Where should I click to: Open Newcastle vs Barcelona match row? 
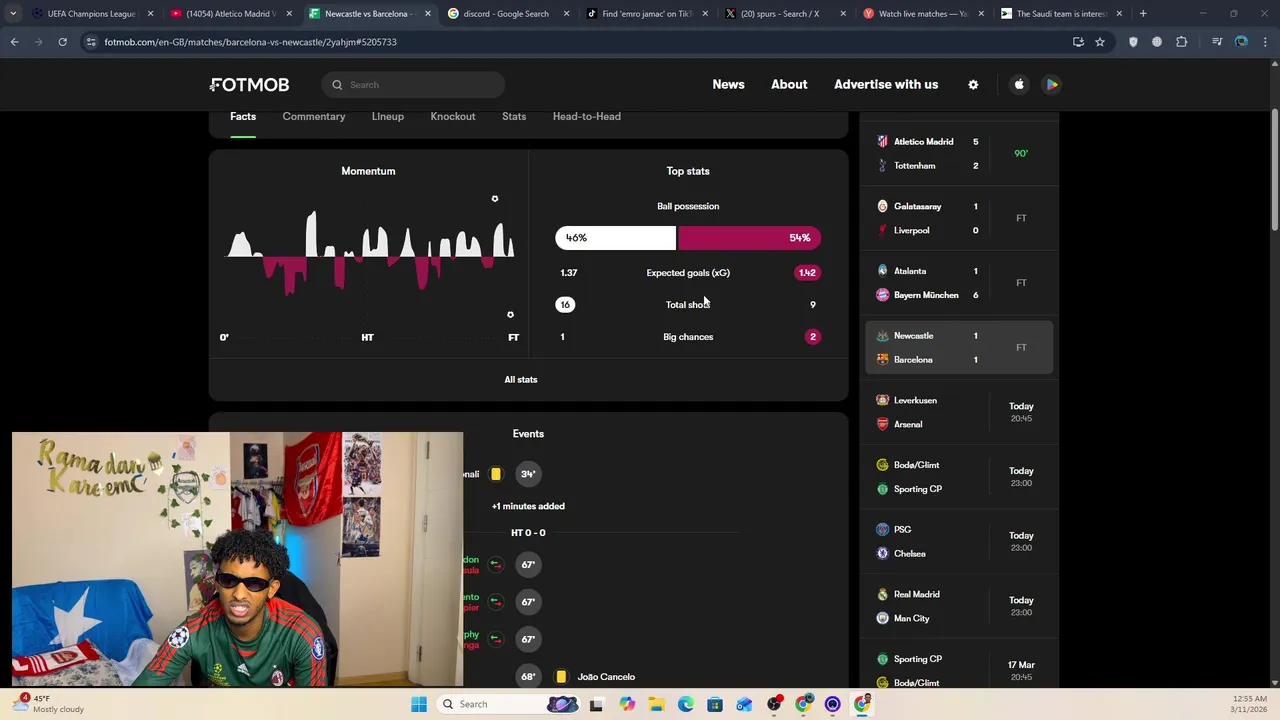point(957,348)
